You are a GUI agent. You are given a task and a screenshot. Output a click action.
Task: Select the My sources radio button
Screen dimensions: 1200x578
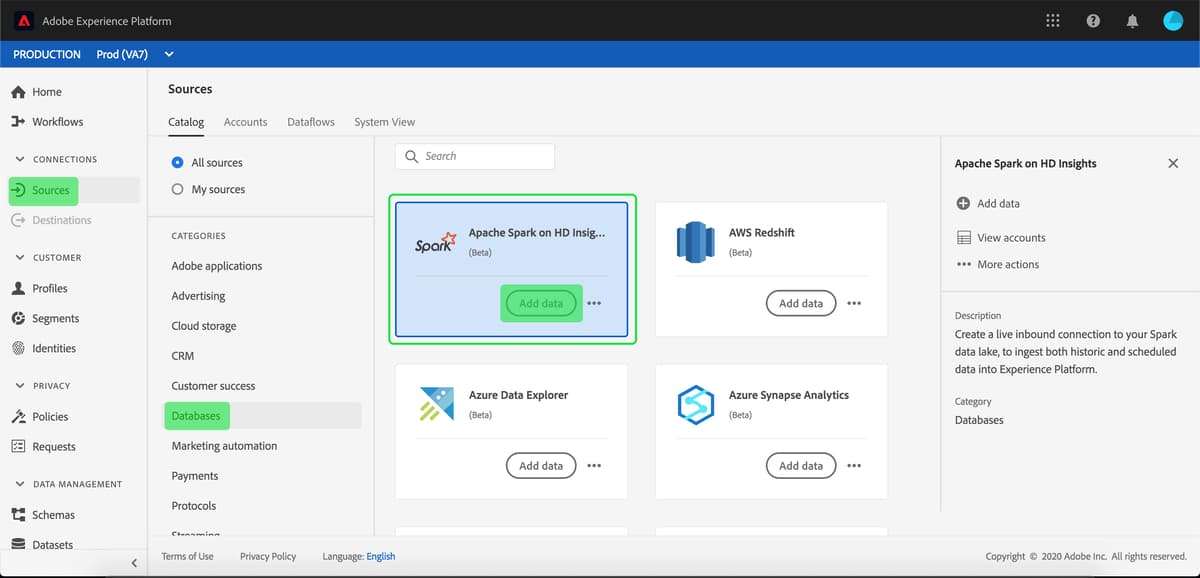click(x=180, y=188)
